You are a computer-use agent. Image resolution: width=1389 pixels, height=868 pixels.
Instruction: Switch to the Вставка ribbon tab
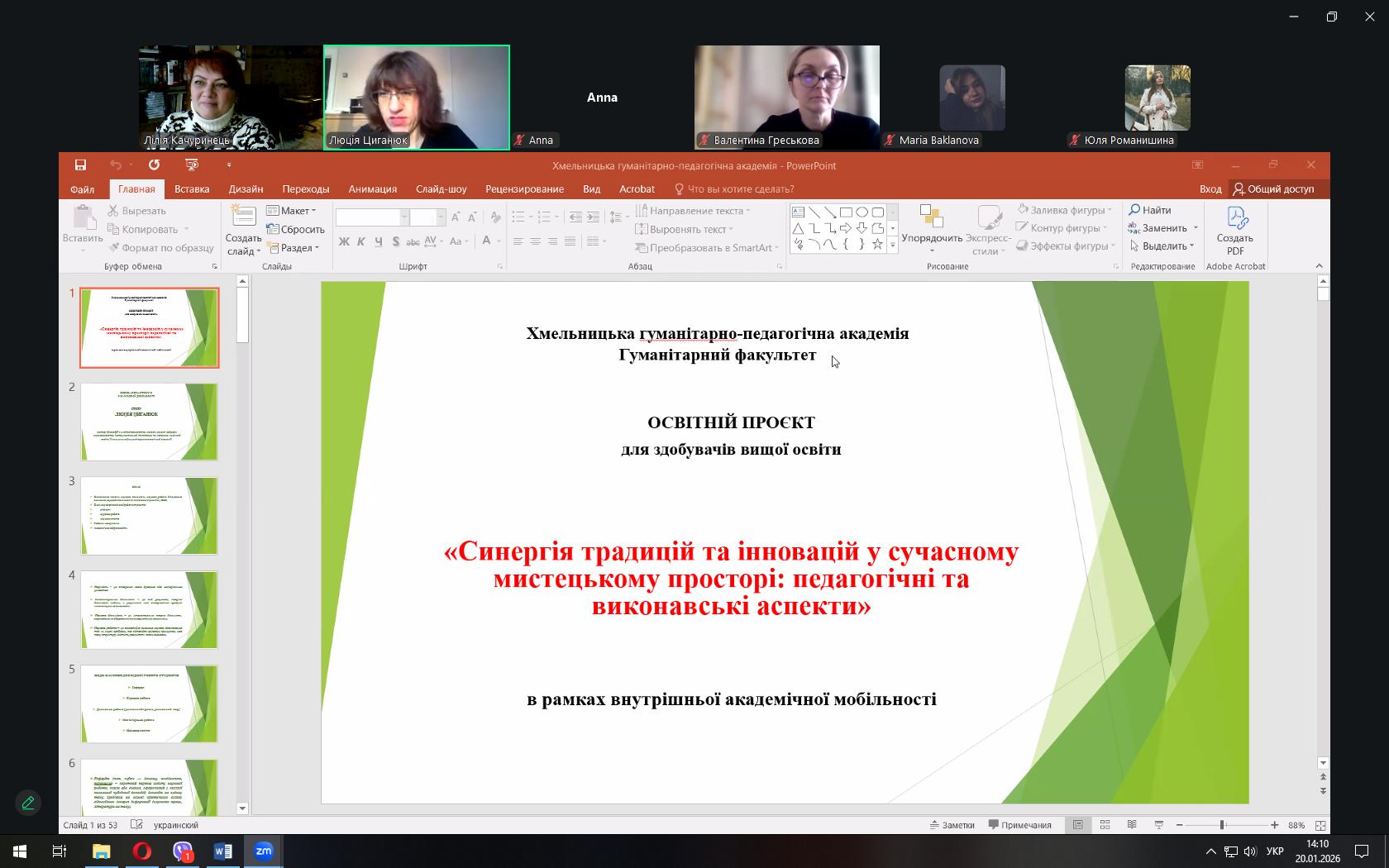click(192, 189)
